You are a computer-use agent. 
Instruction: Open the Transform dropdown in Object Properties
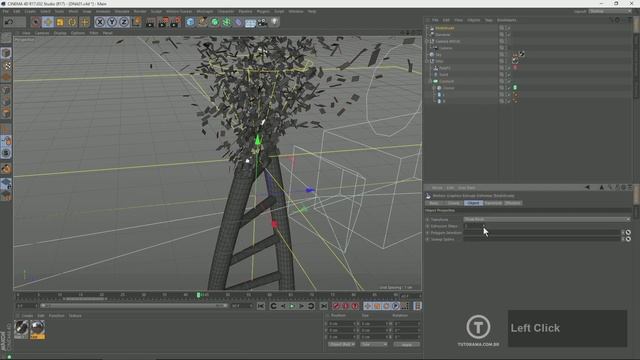(x=547, y=219)
